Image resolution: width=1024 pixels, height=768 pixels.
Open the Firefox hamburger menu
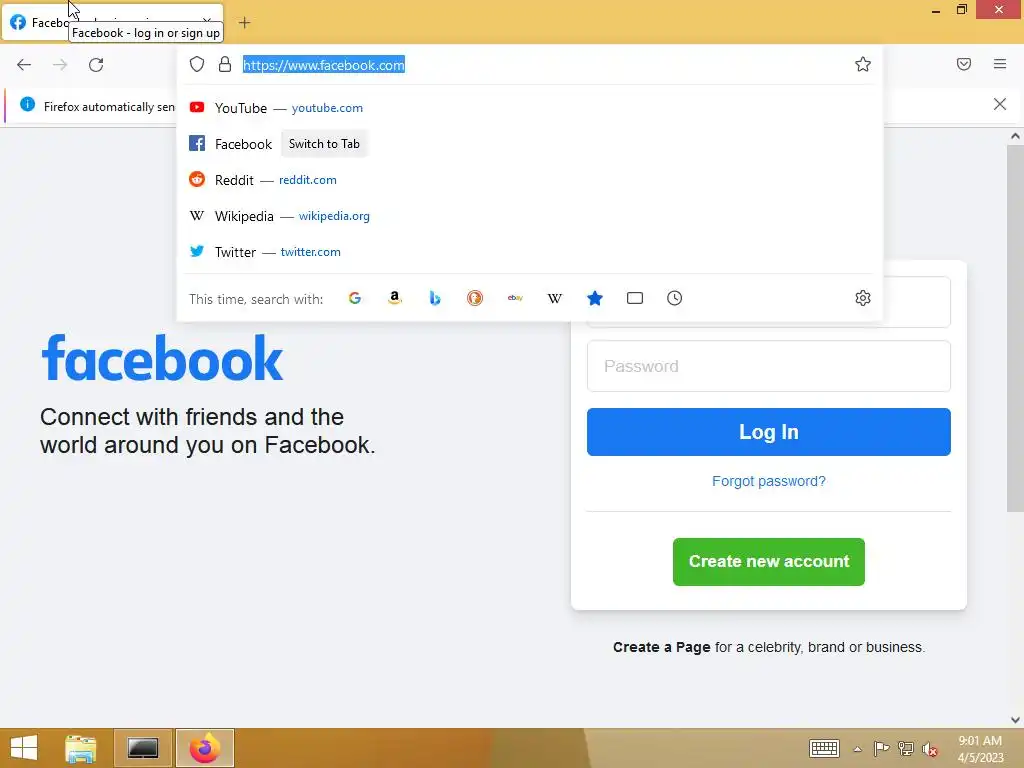[1000, 64]
